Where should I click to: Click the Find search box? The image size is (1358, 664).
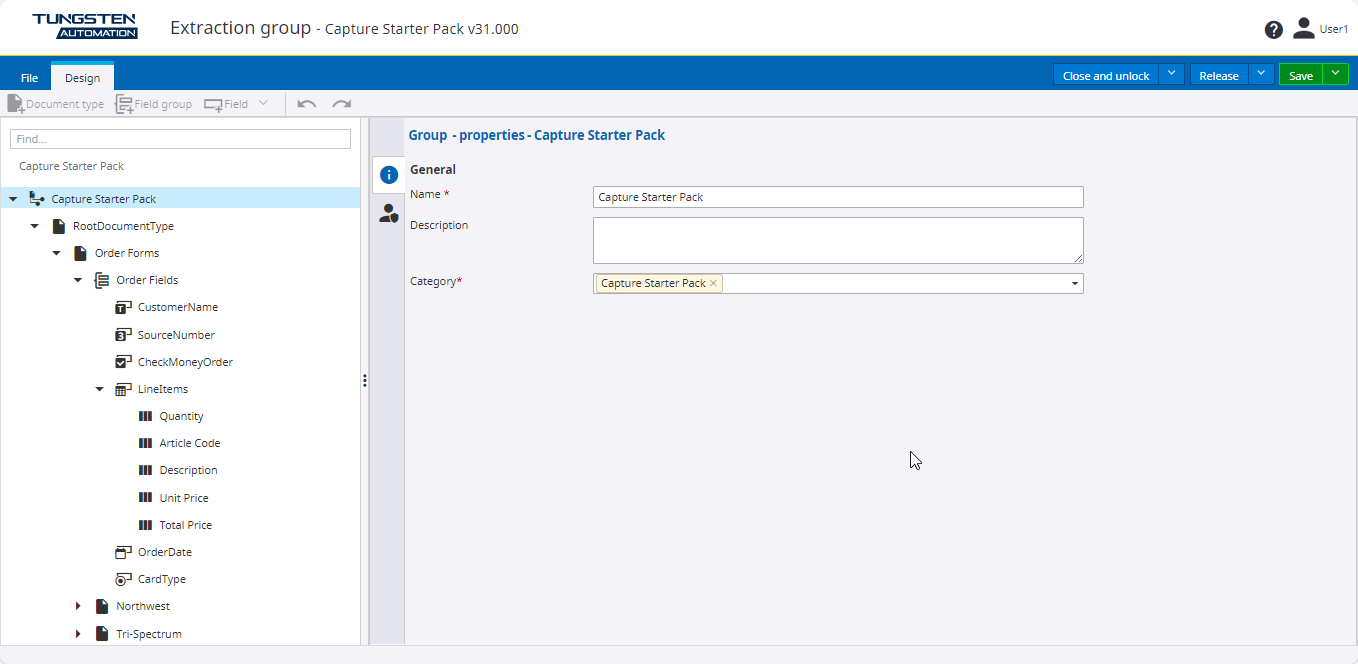(180, 139)
